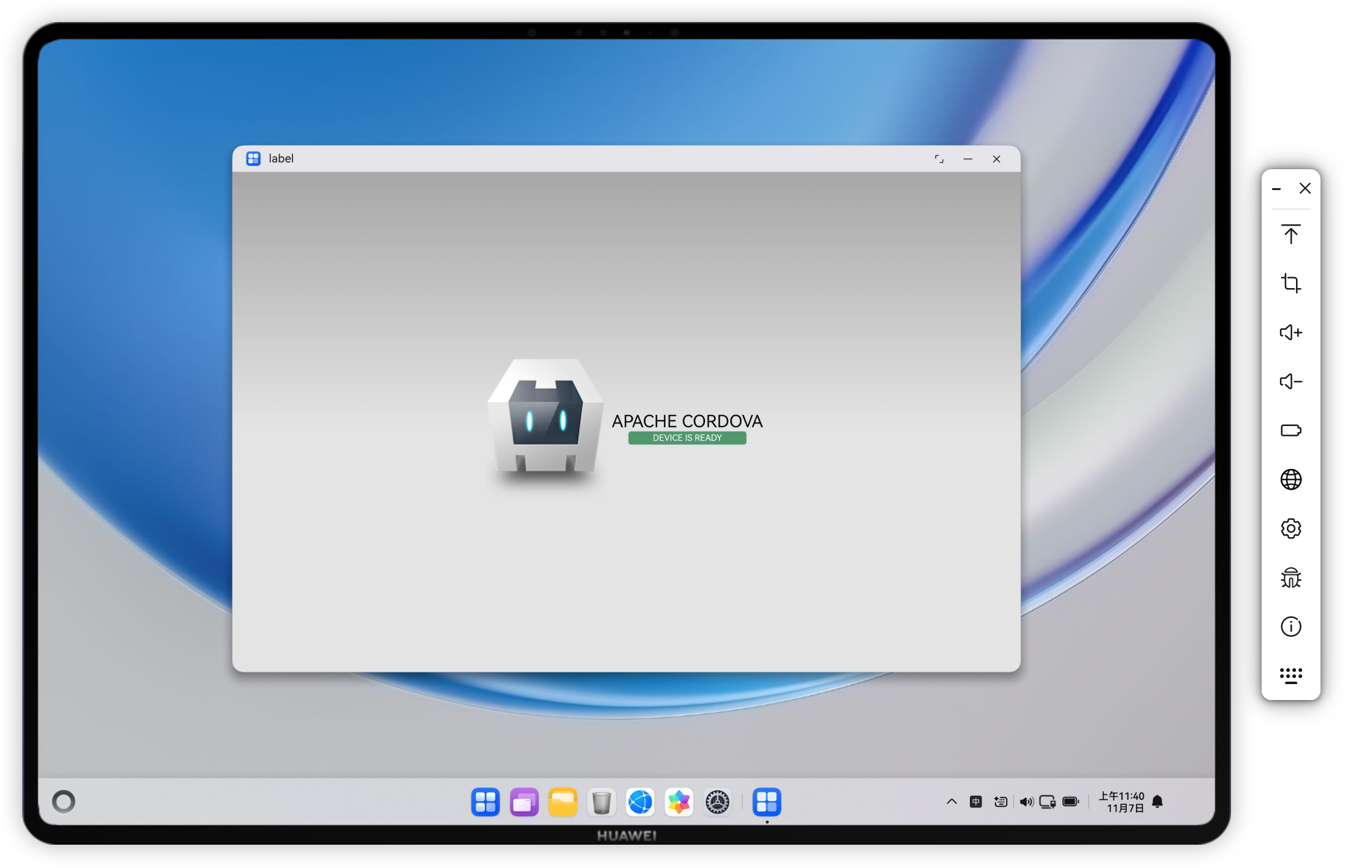Click the screenshot crop icon in emulator toolbar
Screen dimensions: 1372x868
(x=1290, y=283)
